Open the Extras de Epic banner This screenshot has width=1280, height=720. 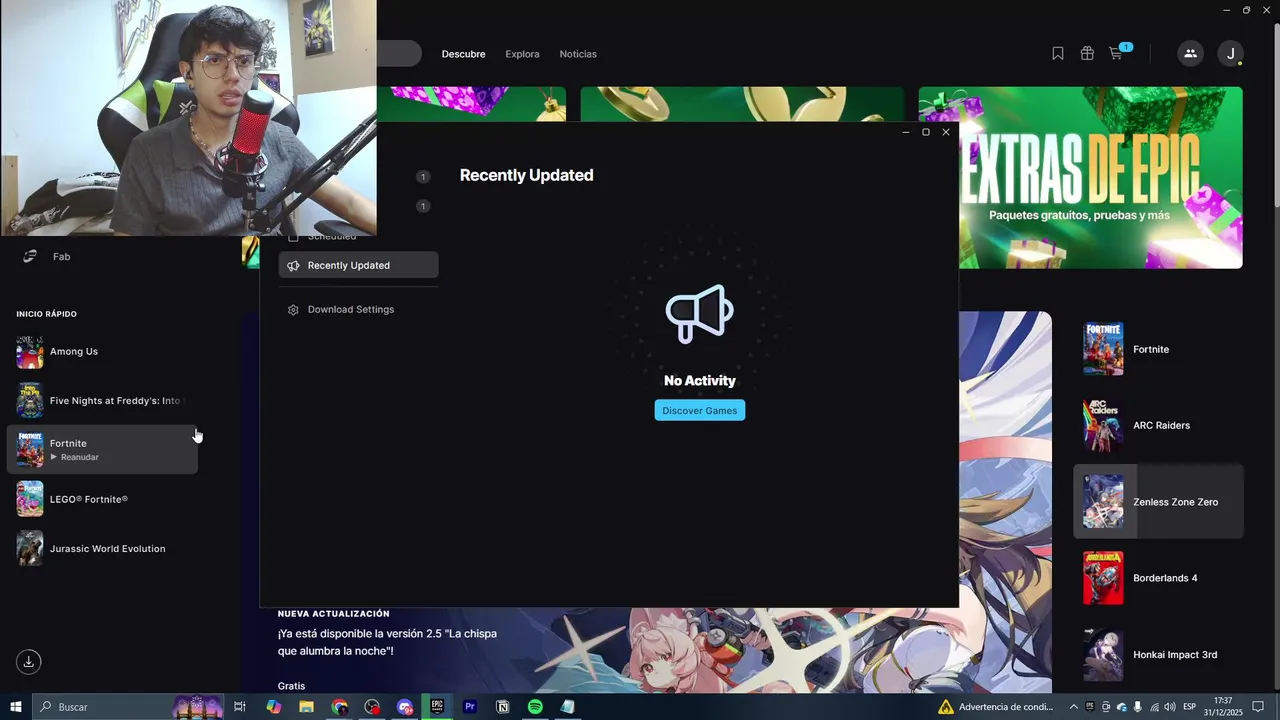point(1081,178)
